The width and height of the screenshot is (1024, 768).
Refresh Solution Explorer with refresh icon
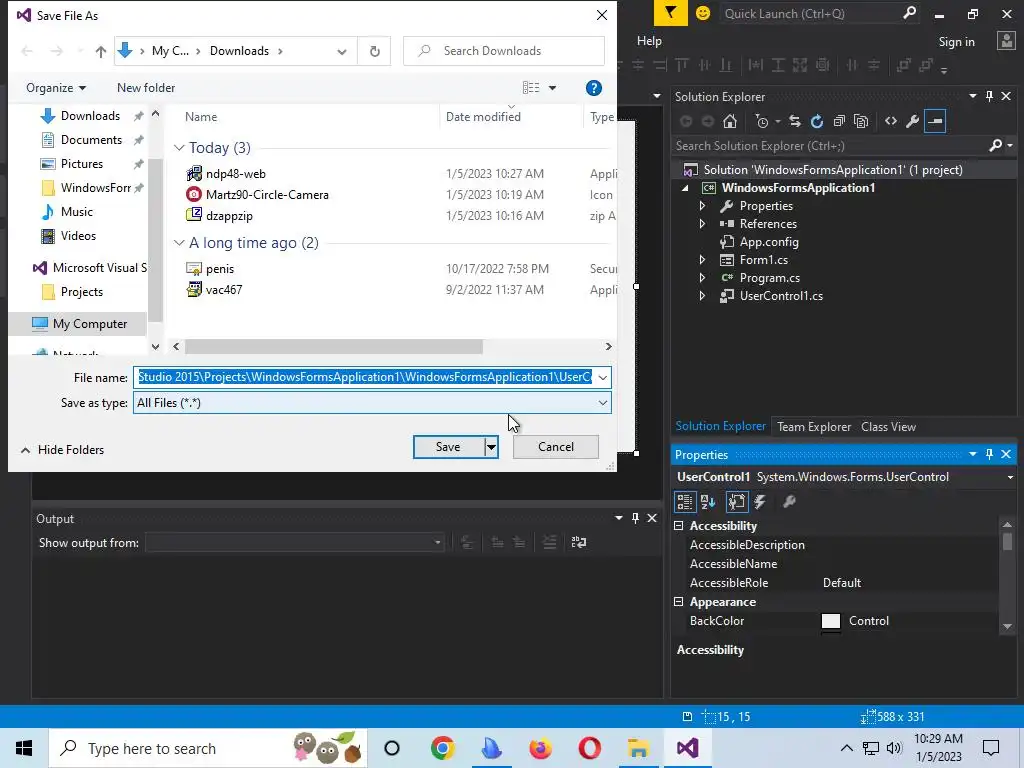(816, 121)
